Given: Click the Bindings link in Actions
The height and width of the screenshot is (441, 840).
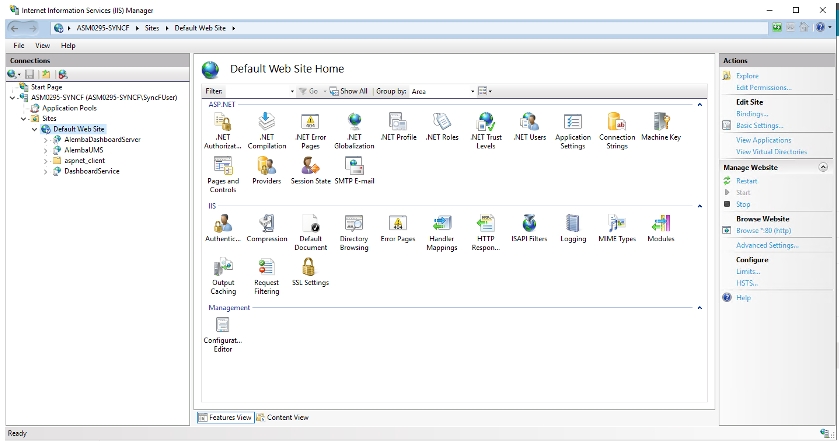Looking at the screenshot, I should coord(752,114).
